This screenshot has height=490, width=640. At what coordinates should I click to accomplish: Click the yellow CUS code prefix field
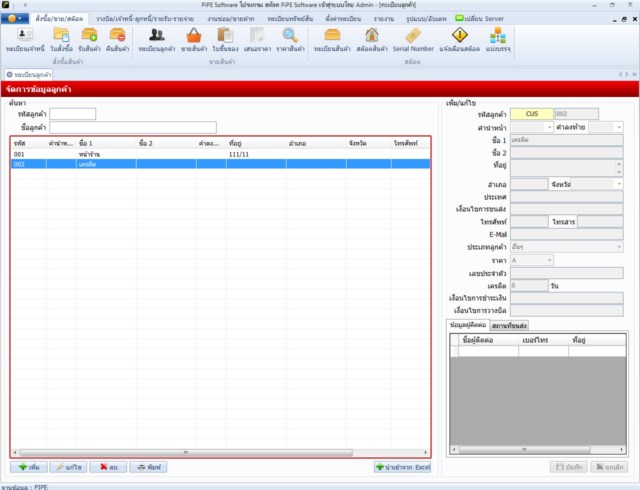pyautogui.click(x=532, y=114)
